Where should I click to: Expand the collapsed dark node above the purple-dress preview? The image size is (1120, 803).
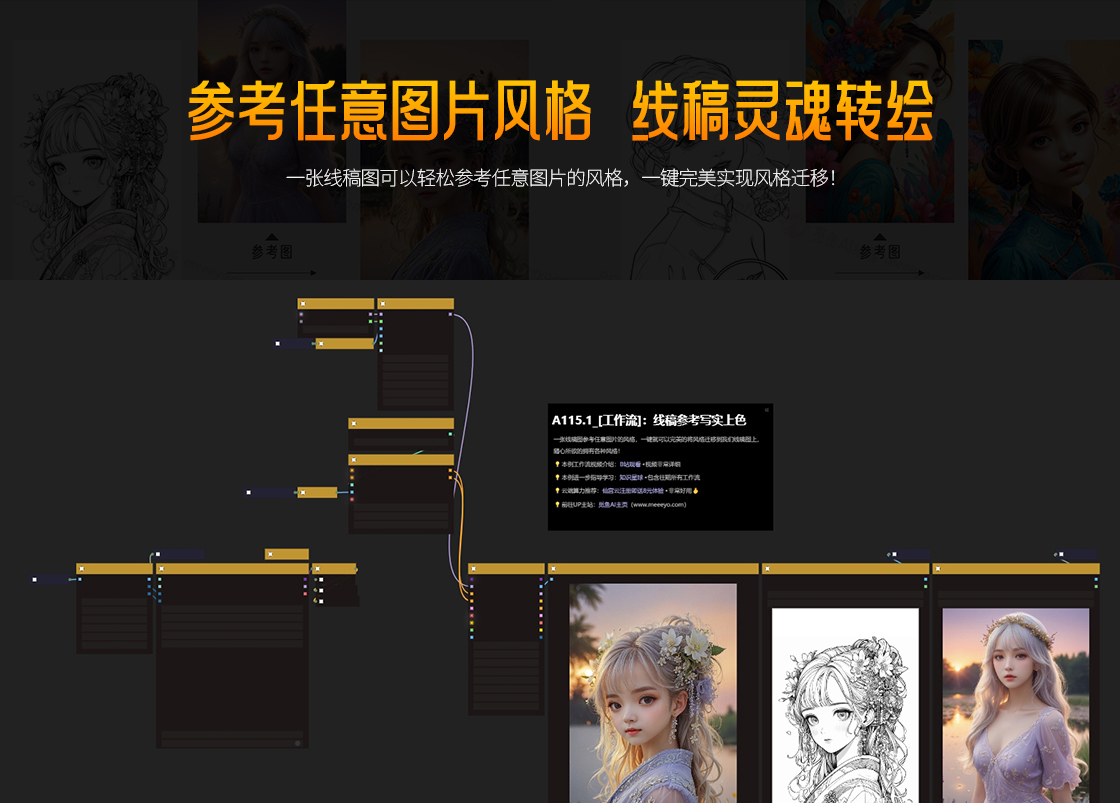click(x=1064, y=554)
